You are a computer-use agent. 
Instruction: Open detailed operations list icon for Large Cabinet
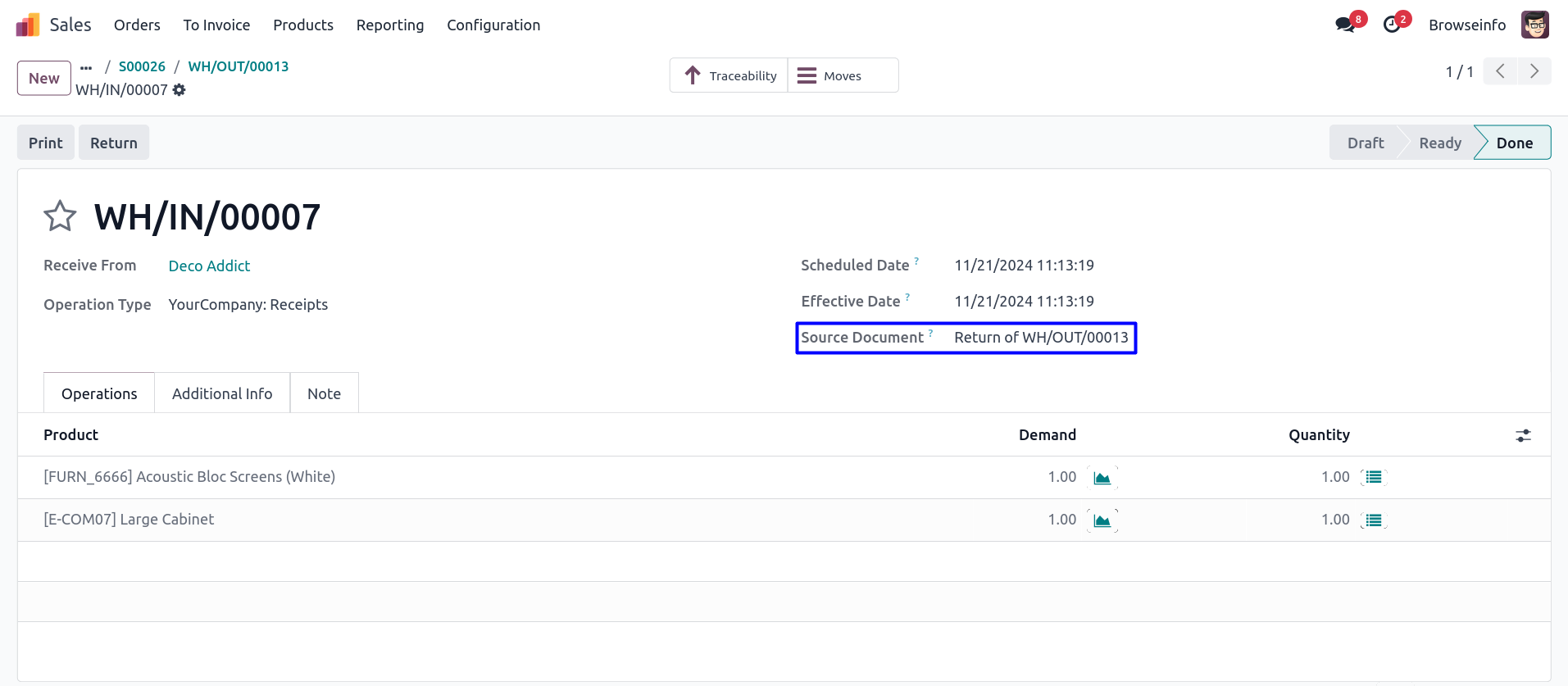1374,520
